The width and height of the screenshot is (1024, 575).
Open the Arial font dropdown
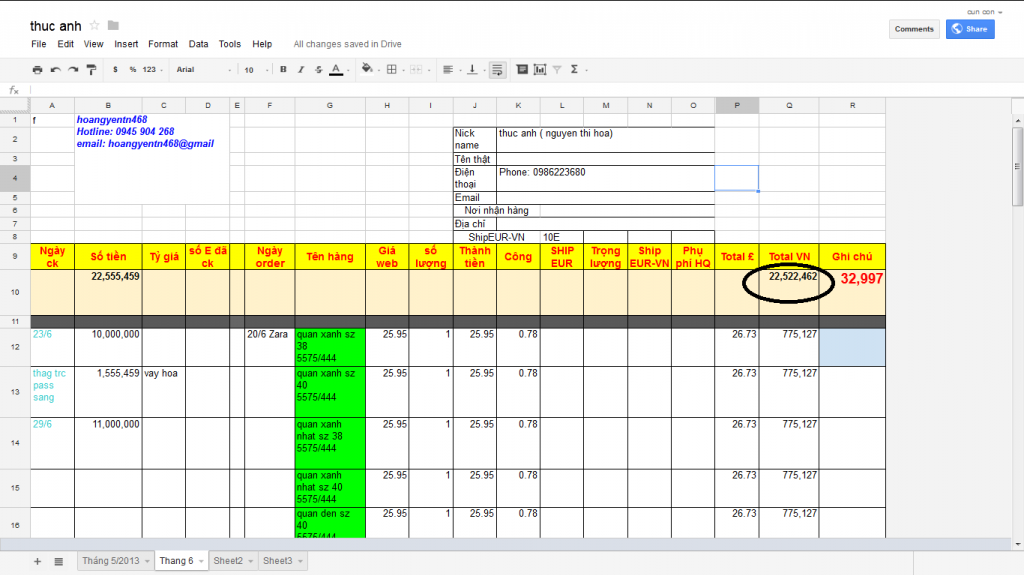pyautogui.click(x=203, y=70)
